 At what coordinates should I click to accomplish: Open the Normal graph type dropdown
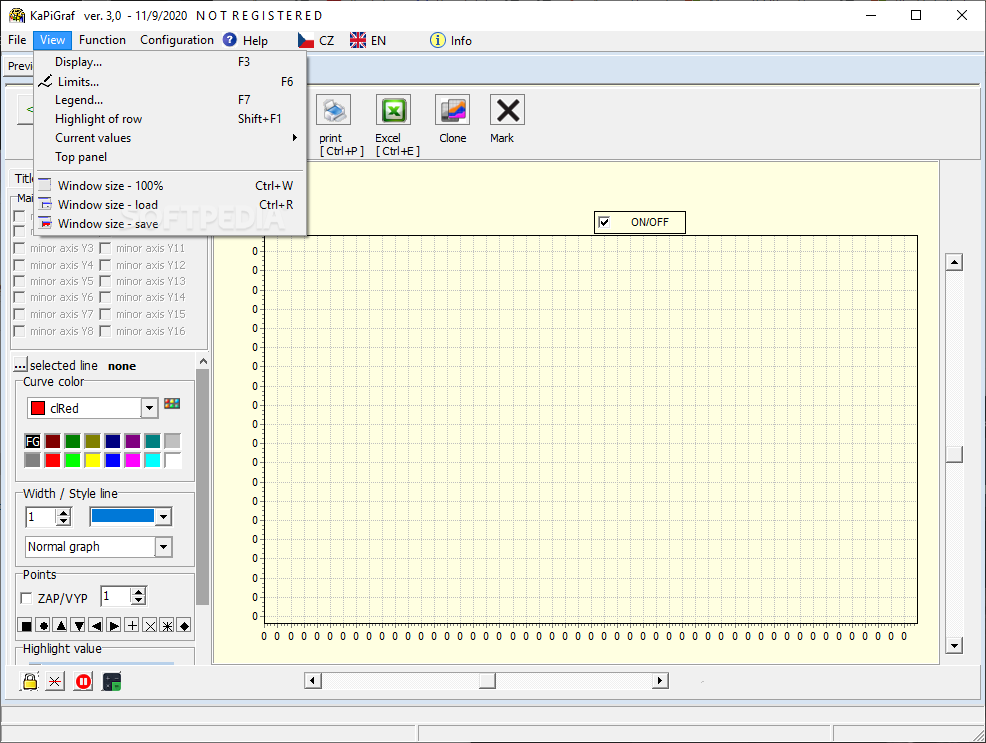tap(163, 547)
